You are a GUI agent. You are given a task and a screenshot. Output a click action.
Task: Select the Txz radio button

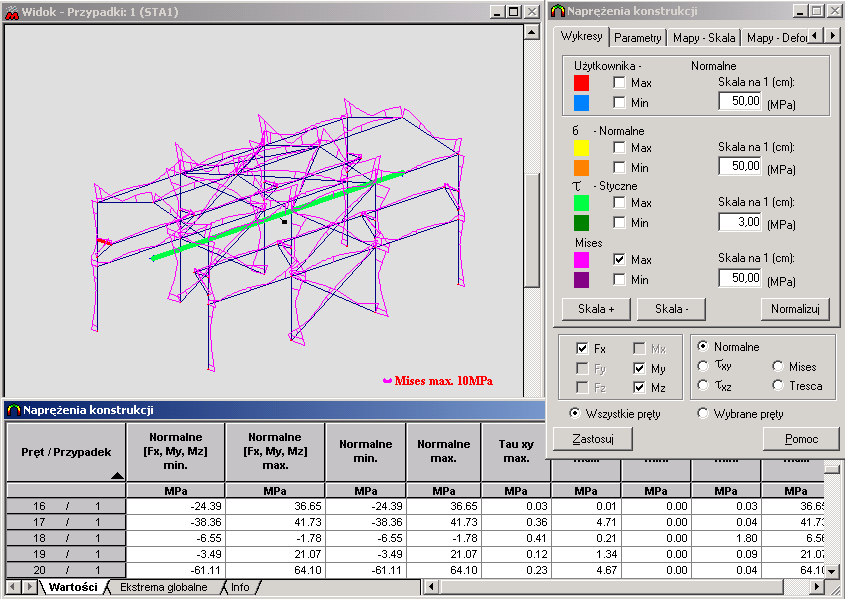pos(703,385)
